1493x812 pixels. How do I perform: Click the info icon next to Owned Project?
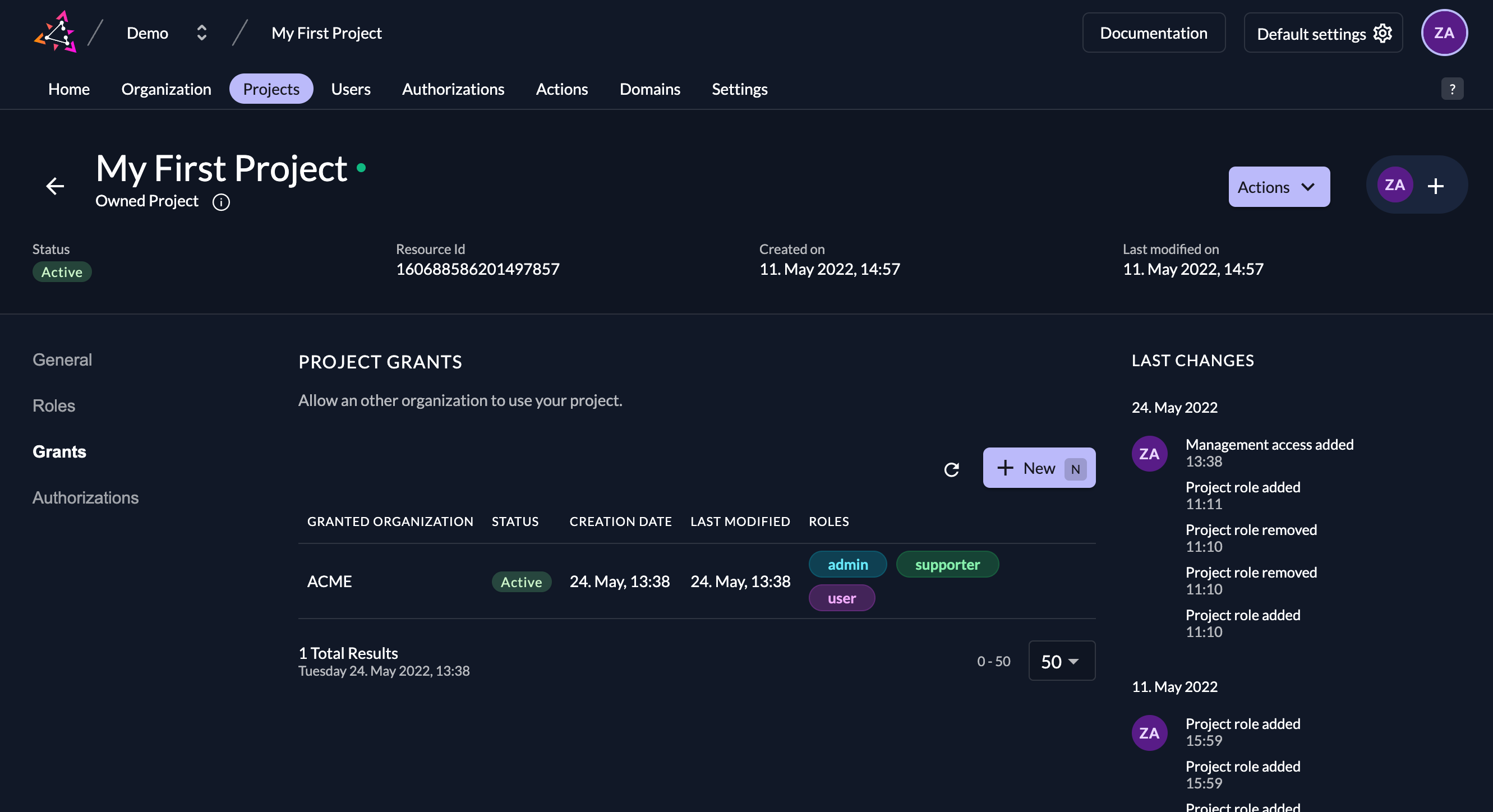(221, 202)
